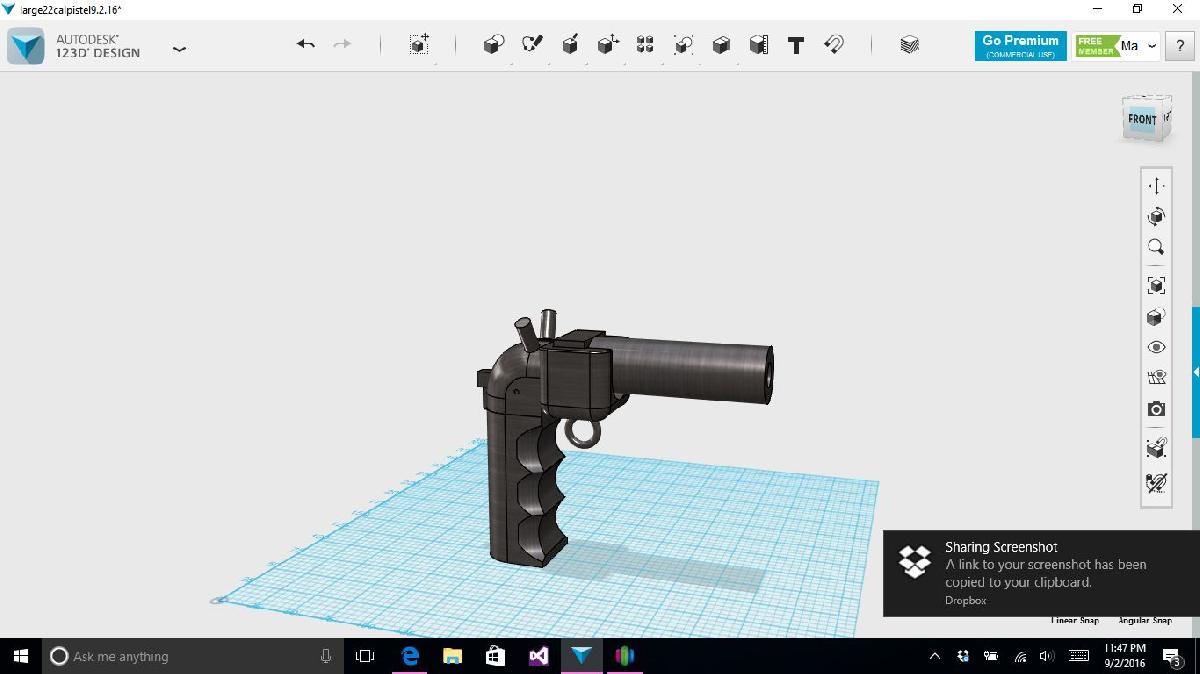
Task: Click the Go Premium button
Action: point(1019,45)
